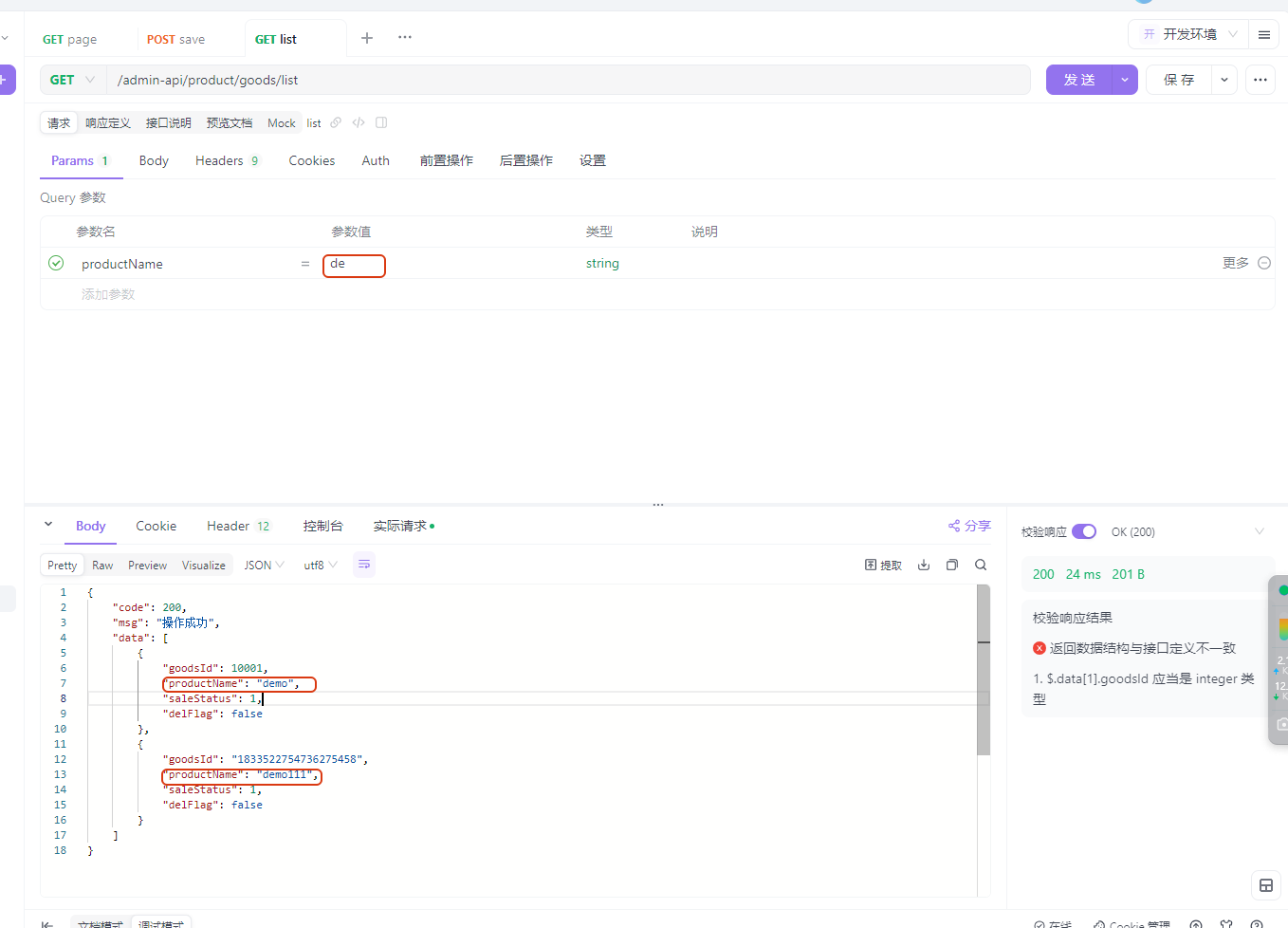The image size is (1288, 928).
Task: Remove the productName parameter with minus icon
Action: [1263, 263]
